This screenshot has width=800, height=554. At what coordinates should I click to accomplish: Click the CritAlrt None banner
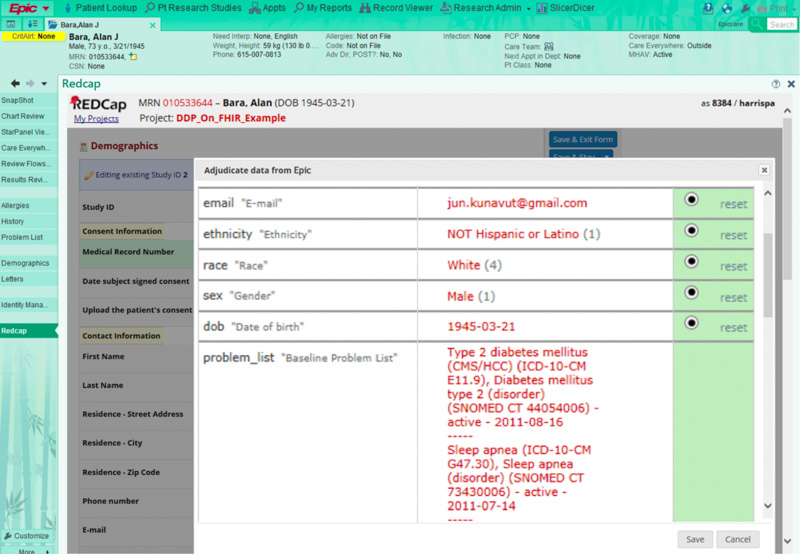pyautogui.click(x=33, y=36)
